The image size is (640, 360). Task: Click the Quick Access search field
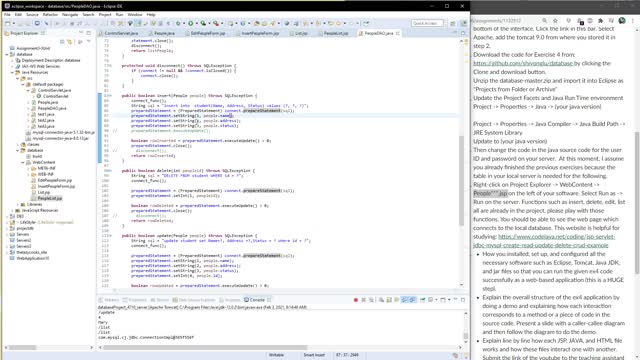point(427,24)
